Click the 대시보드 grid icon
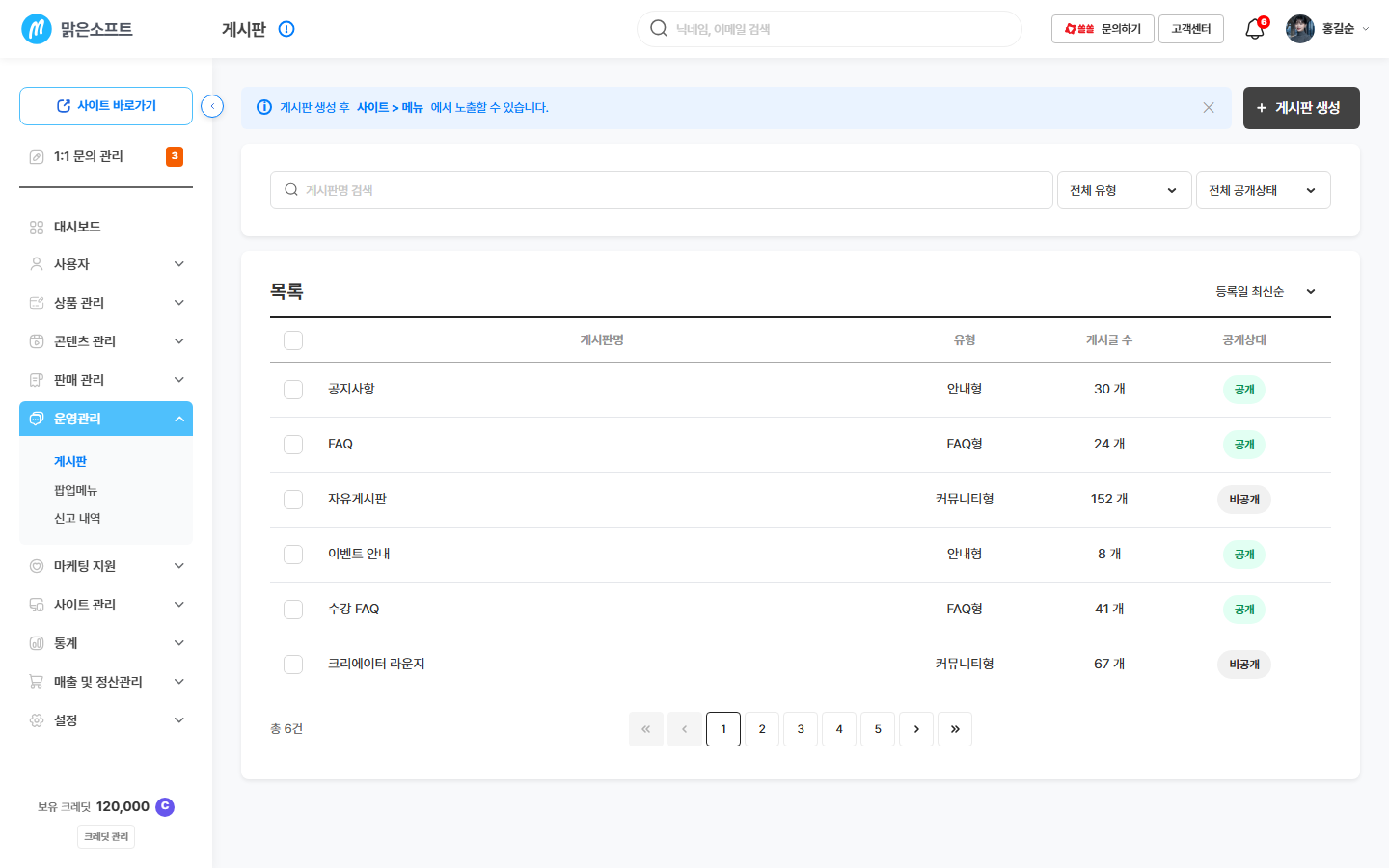Screen dimensions: 1389x868 coord(37,227)
